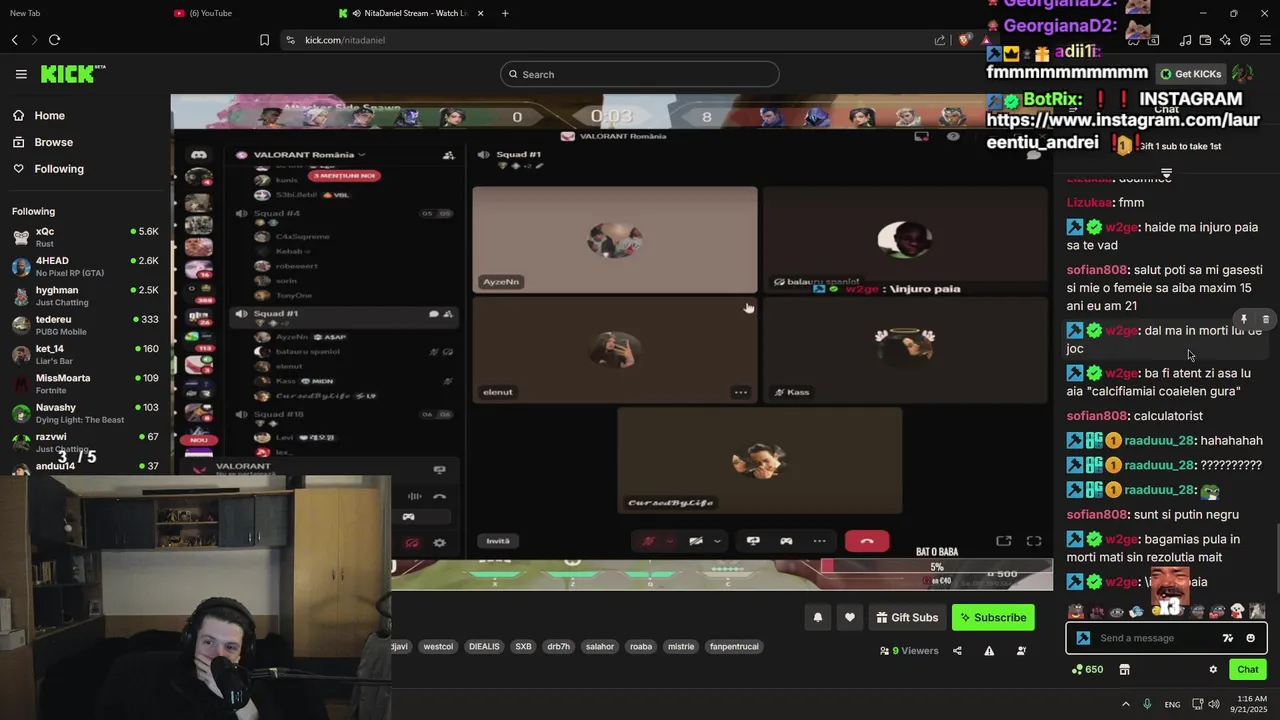Open the Brave VPN shield icon
Image resolution: width=1280 pixels, height=720 pixels.
coord(1245,40)
